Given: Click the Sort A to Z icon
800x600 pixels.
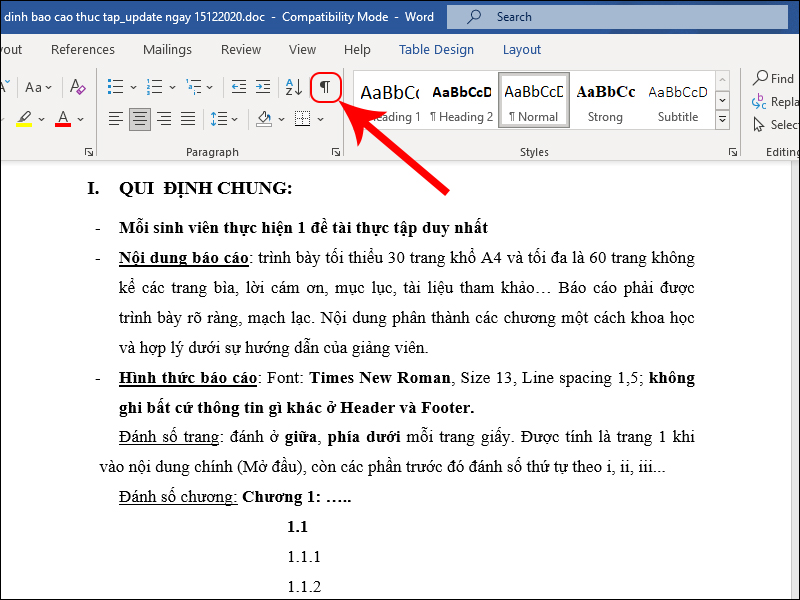Looking at the screenshot, I should point(293,87).
